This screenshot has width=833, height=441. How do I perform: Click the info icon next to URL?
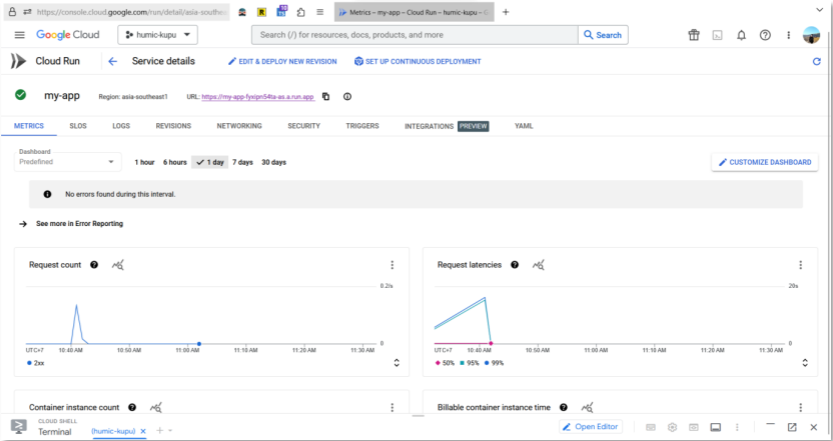click(347, 97)
